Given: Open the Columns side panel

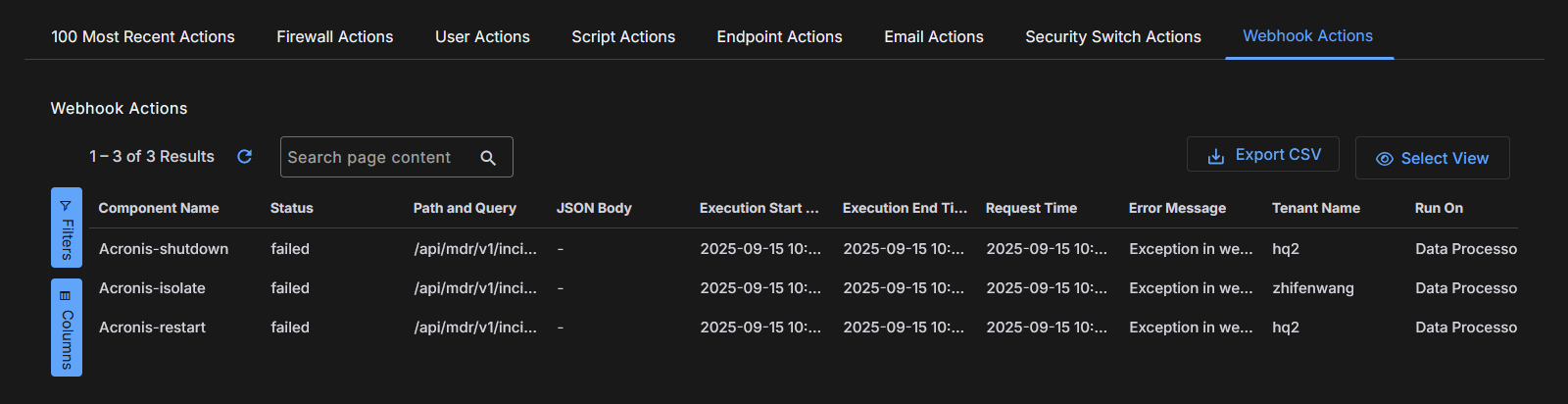Looking at the screenshot, I should 67,328.
